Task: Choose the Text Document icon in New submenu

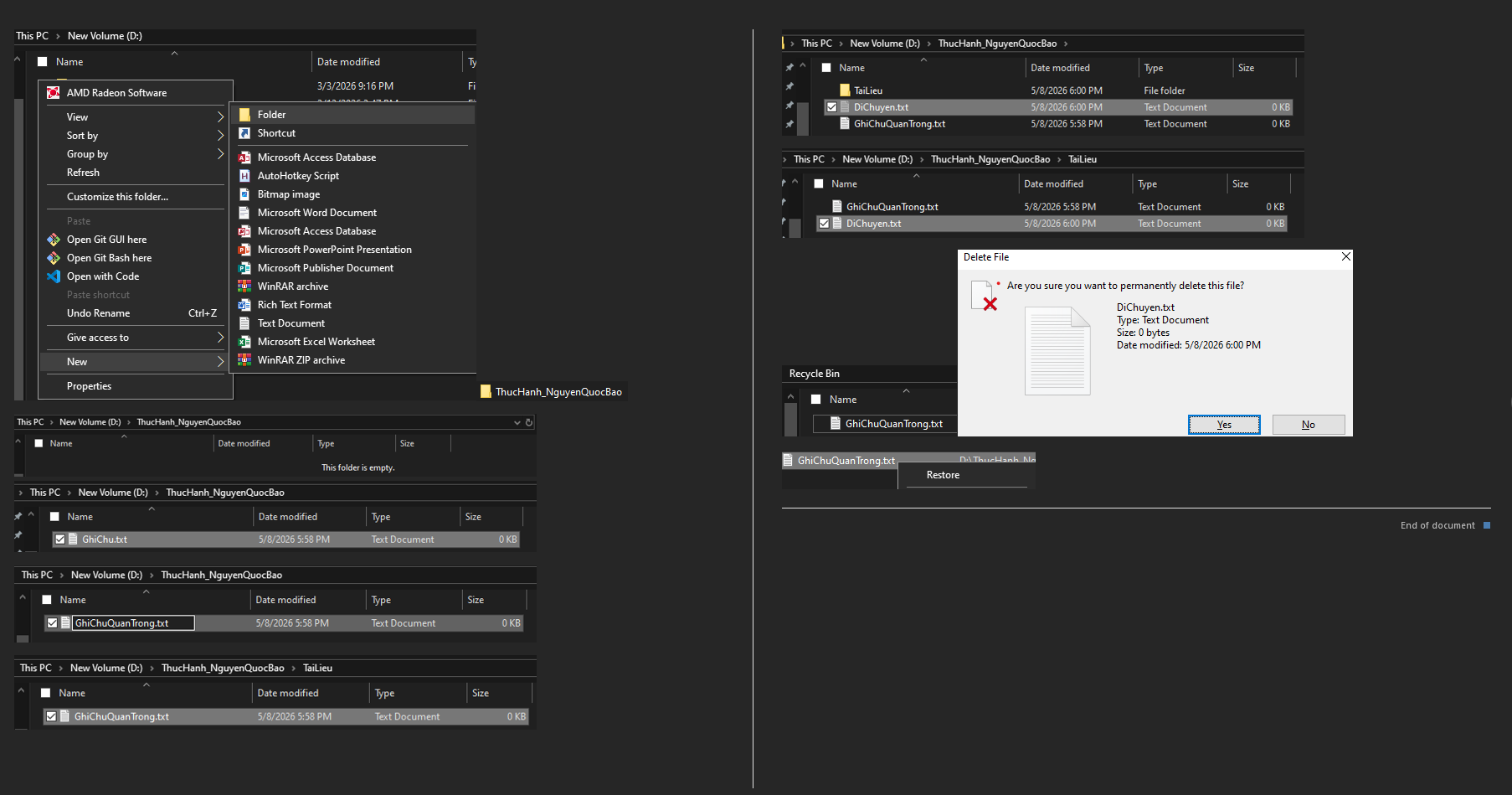Action: tap(244, 323)
